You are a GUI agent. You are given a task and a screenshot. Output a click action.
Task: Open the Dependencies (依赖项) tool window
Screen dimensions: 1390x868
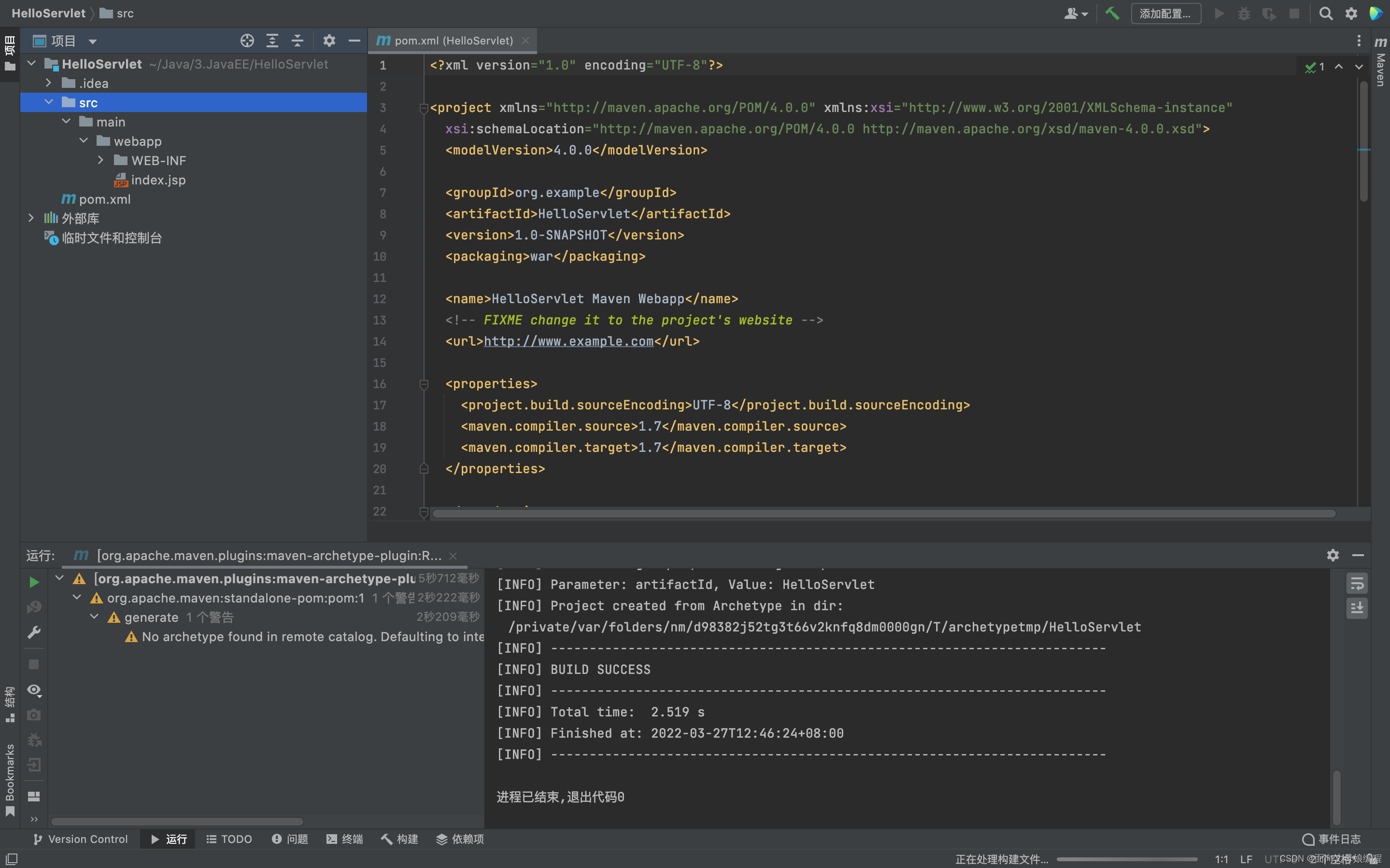pyautogui.click(x=460, y=839)
